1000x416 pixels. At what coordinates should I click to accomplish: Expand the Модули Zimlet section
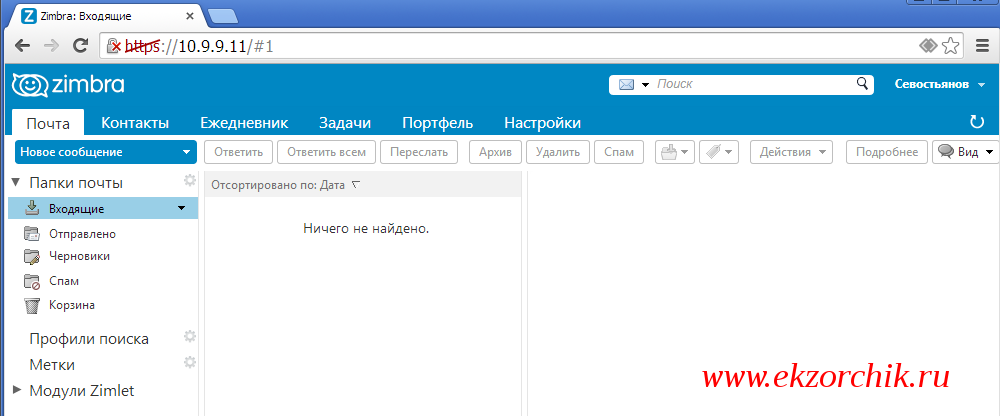[x=17, y=390]
